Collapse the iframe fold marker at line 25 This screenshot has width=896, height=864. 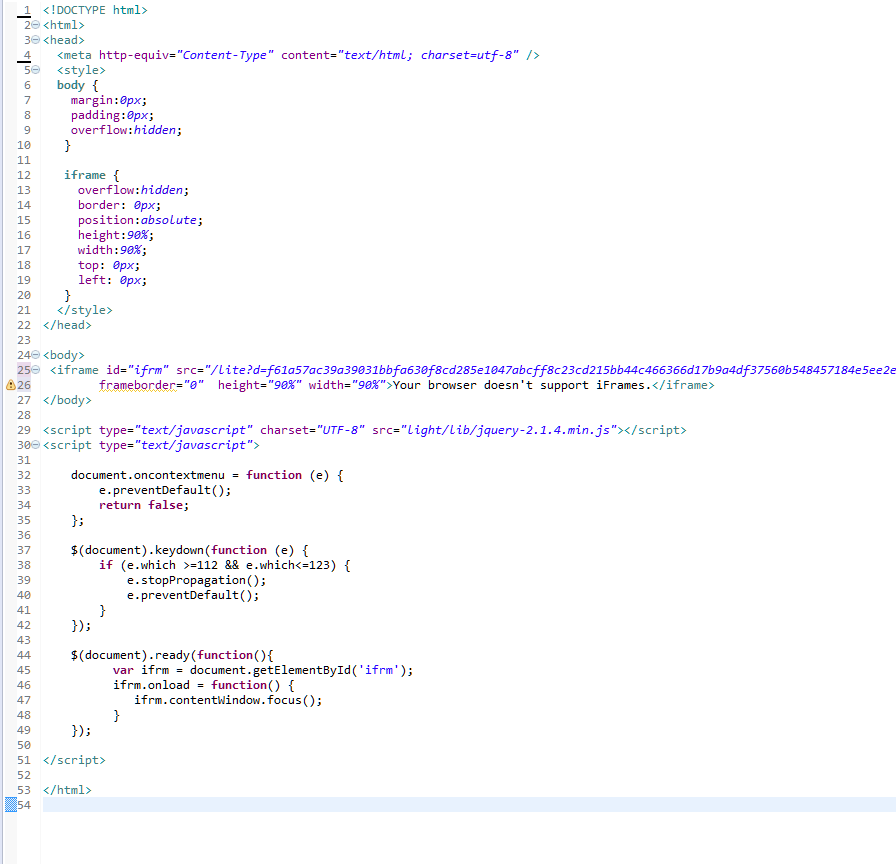35,370
